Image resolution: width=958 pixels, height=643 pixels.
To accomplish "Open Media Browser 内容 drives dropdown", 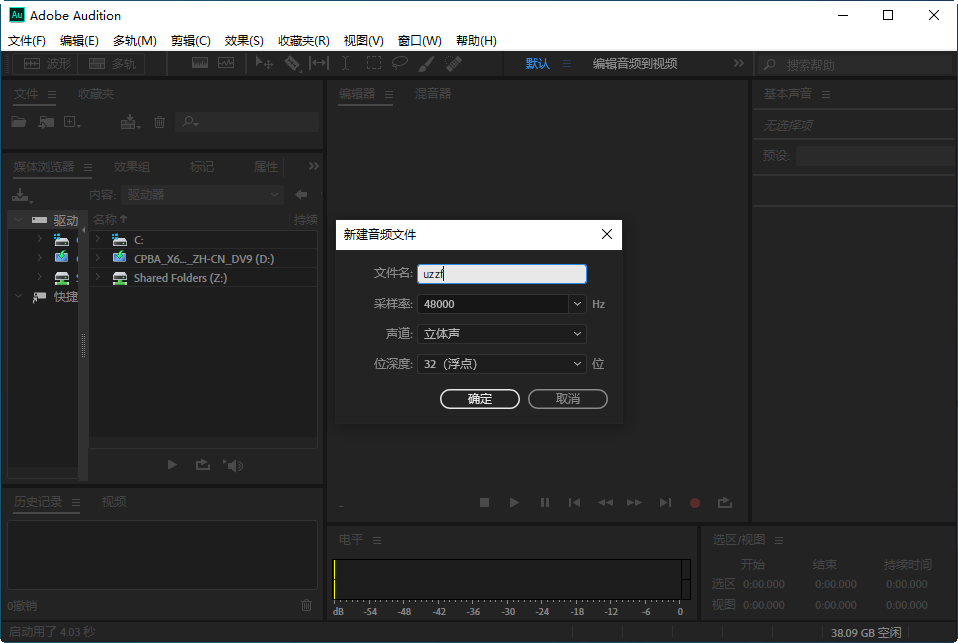I will [202, 195].
